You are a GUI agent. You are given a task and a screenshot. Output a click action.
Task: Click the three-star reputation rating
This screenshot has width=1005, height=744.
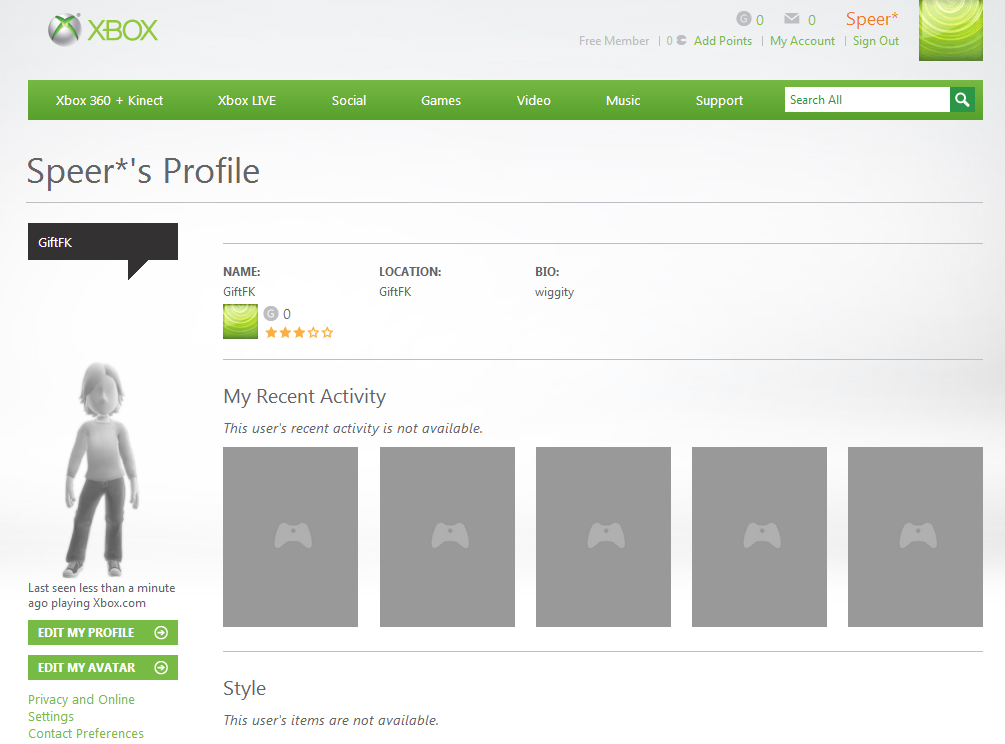299,333
